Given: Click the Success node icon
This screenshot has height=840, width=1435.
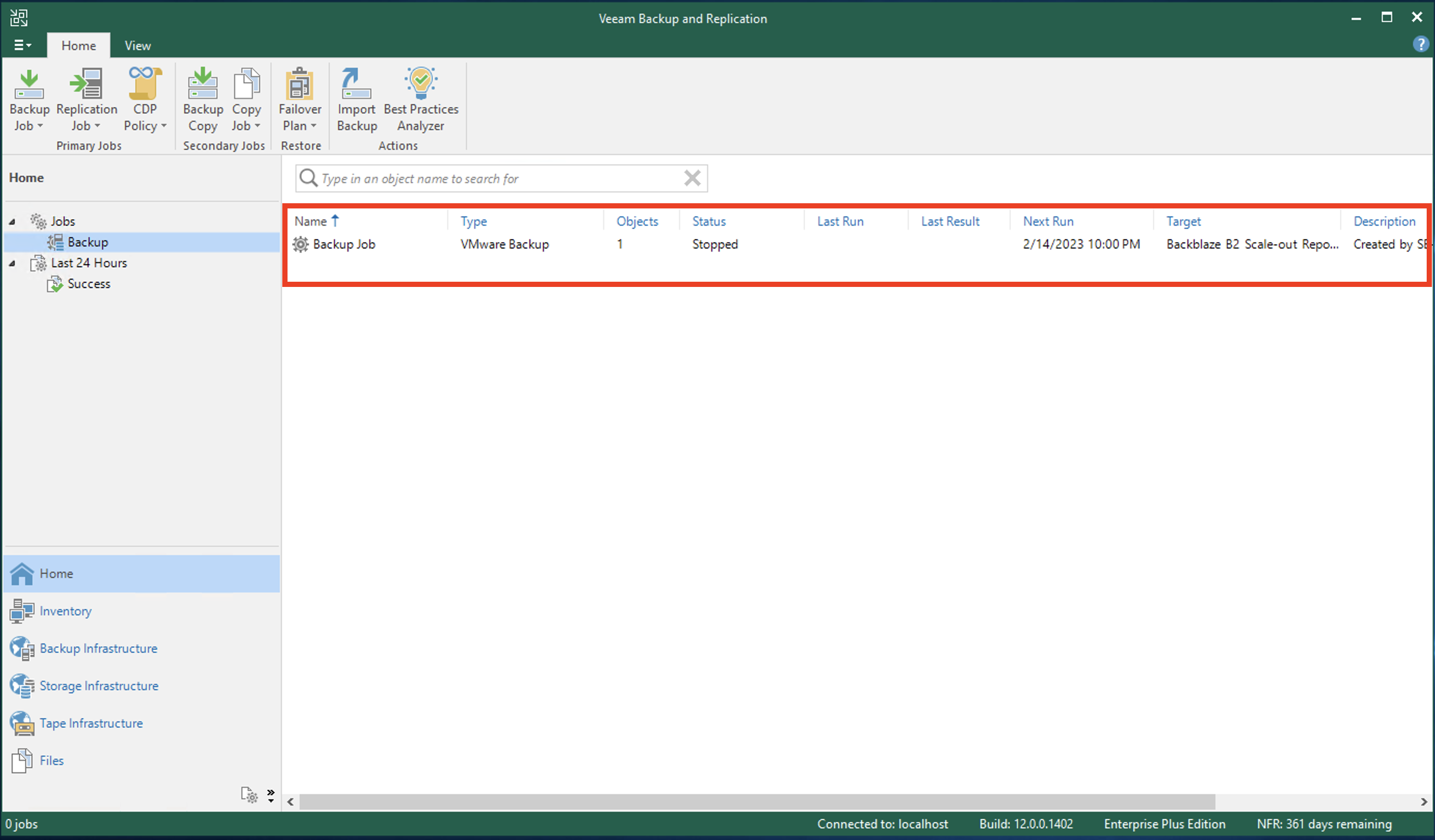Looking at the screenshot, I should coord(55,284).
